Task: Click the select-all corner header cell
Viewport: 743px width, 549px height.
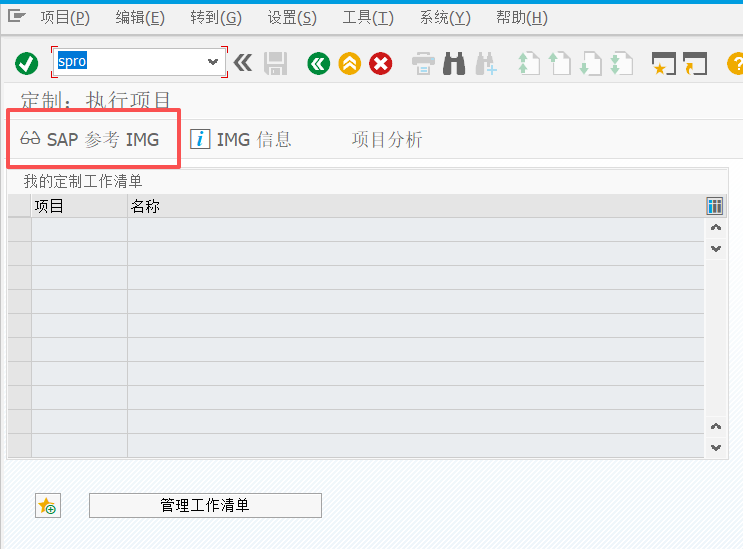Action: [19, 206]
